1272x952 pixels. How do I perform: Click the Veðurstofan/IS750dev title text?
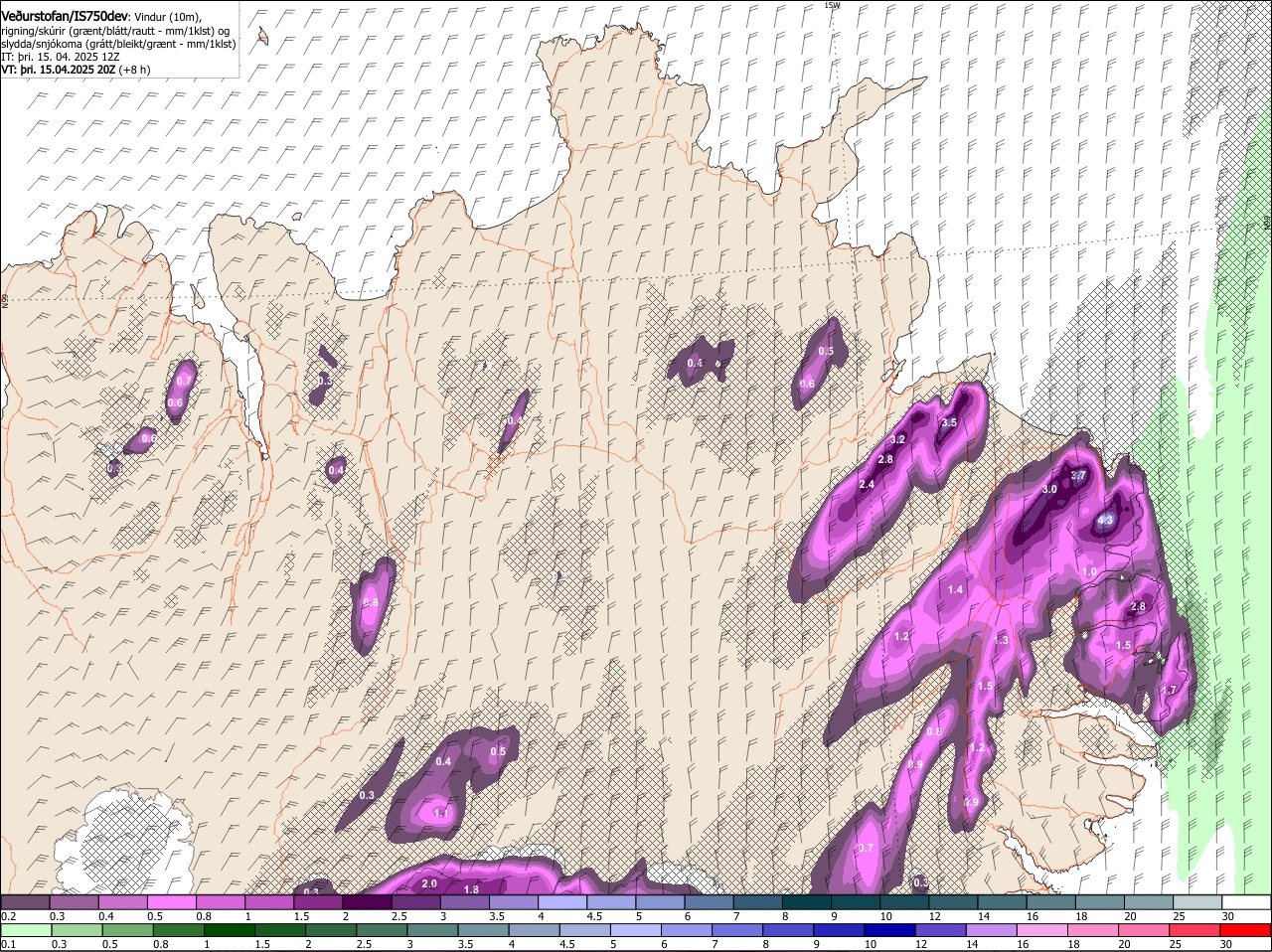[65, 17]
